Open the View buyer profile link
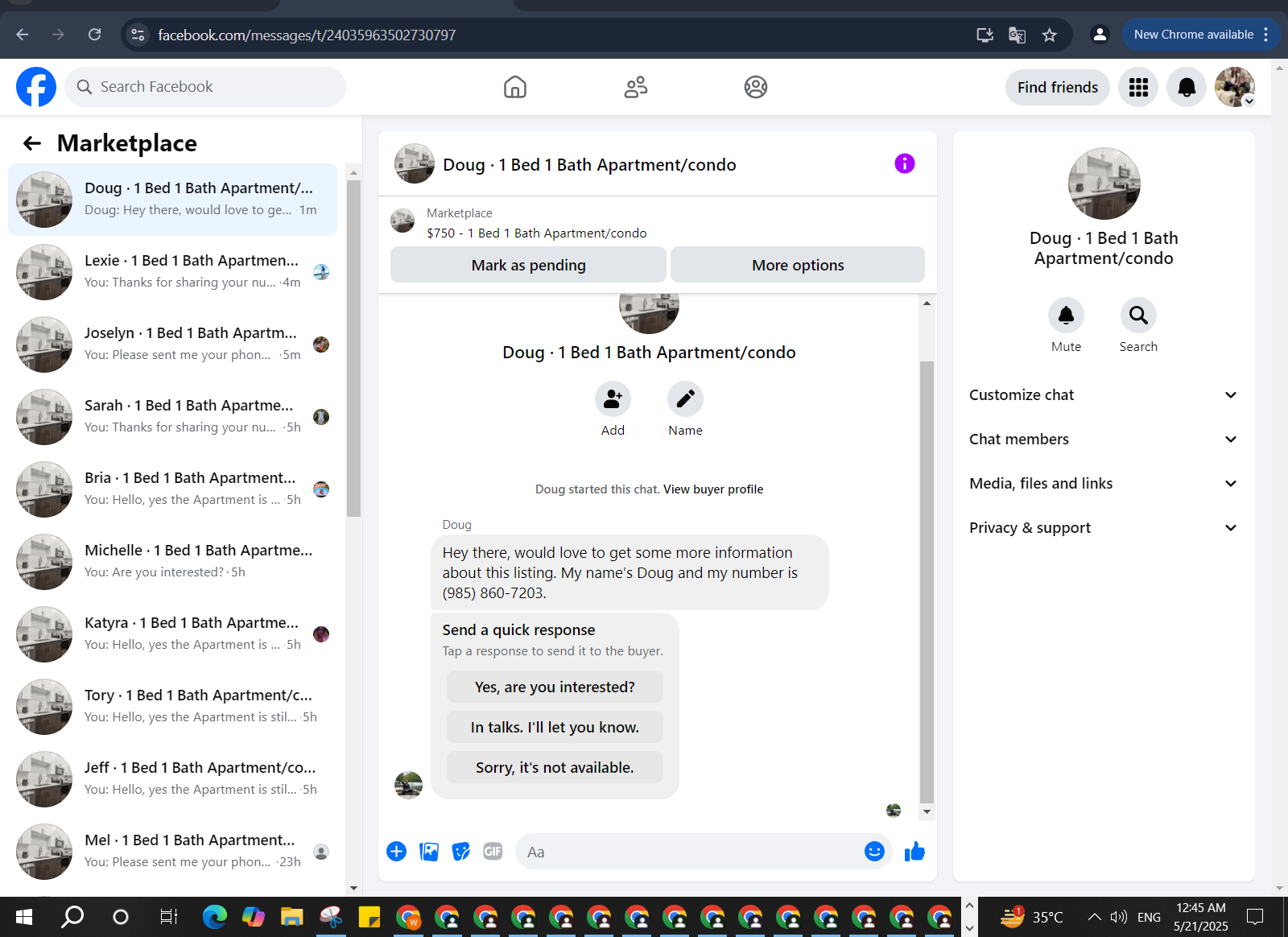1288x937 pixels. coord(713,489)
